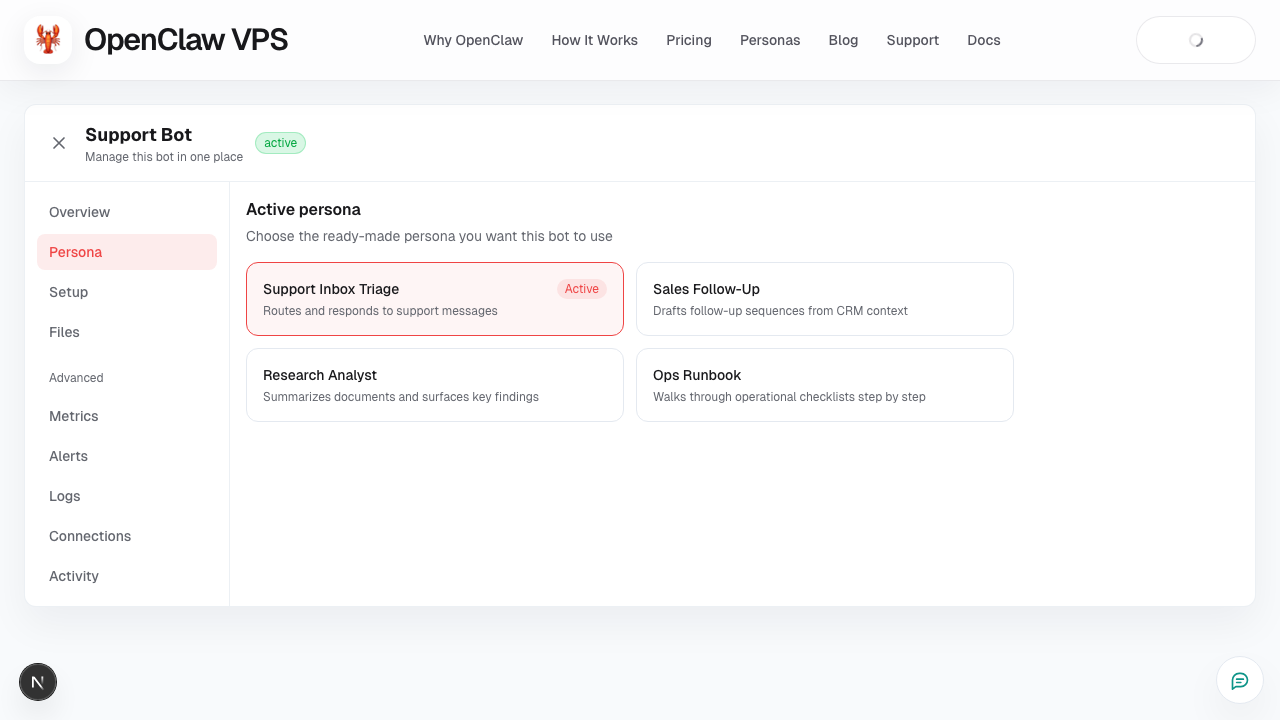Go to the Connections section
The width and height of the screenshot is (1280, 720).
tap(90, 536)
